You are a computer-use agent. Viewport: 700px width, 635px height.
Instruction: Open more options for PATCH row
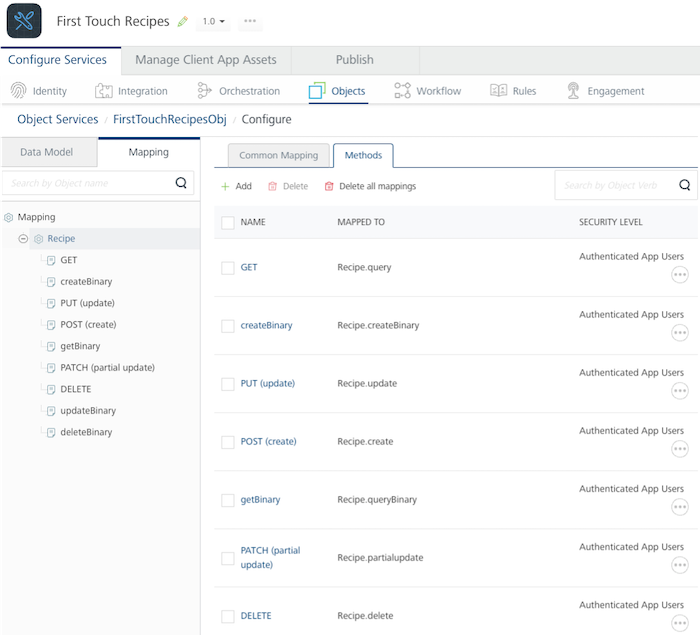click(679, 565)
